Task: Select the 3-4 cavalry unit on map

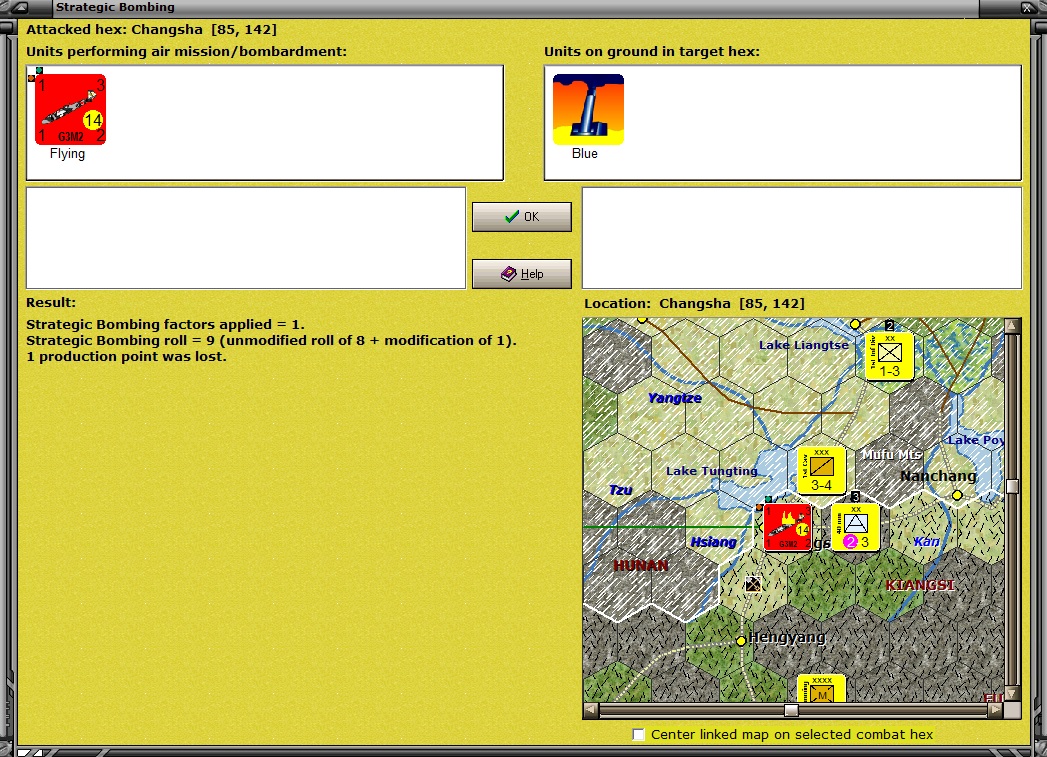Action: click(x=821, y=471)
